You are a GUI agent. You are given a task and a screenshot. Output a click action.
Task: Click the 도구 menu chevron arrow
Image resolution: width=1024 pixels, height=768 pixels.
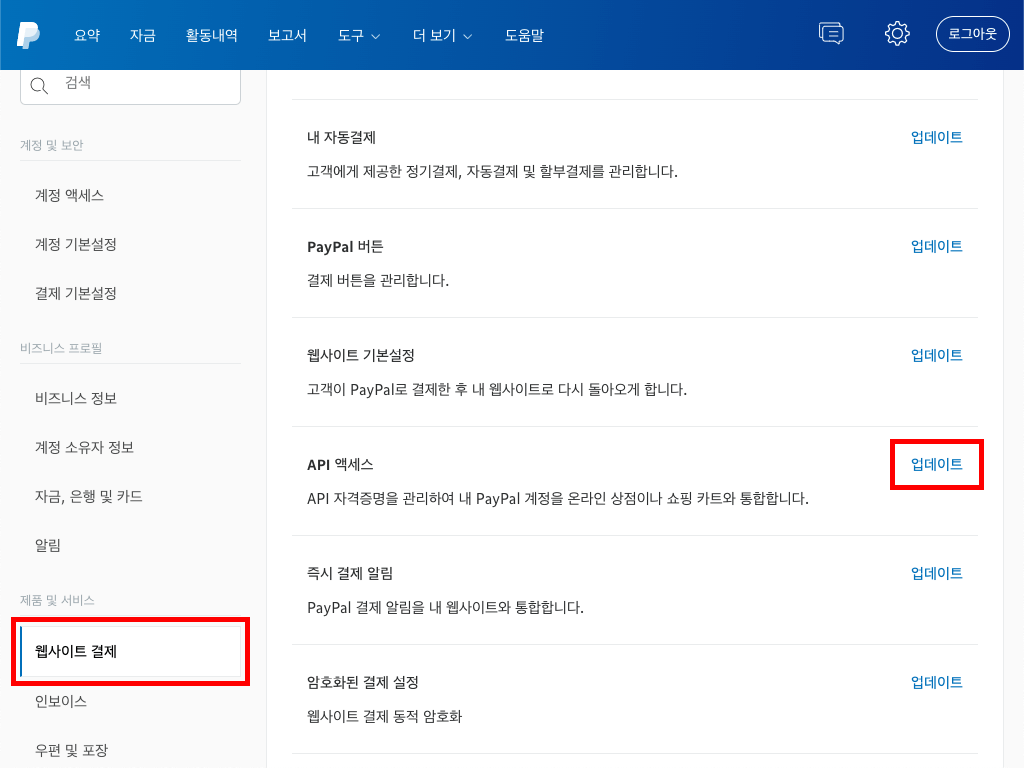pyautogui.click(x=376, y=37)
